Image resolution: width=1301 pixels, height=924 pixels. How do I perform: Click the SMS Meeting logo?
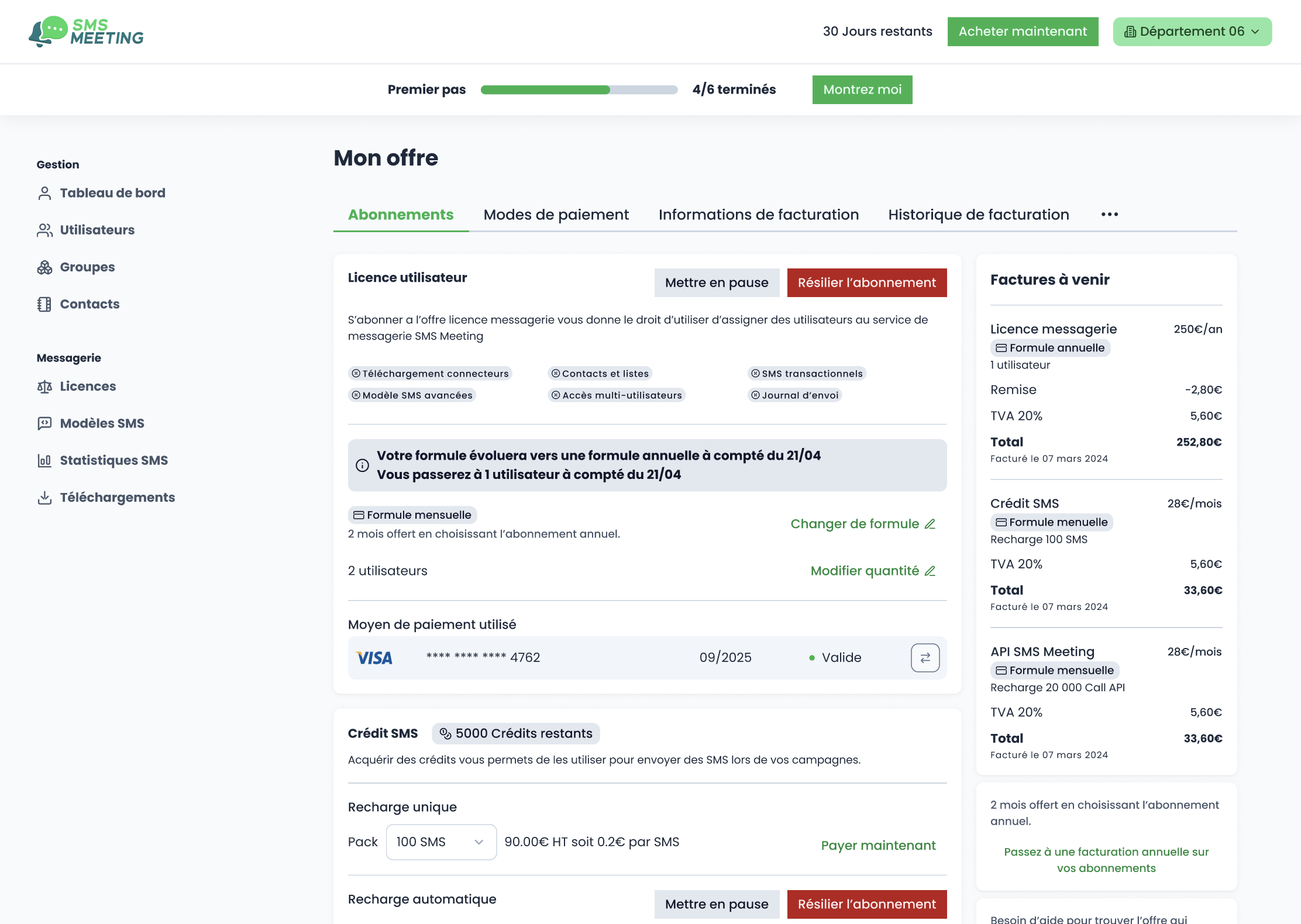point(86,32)
